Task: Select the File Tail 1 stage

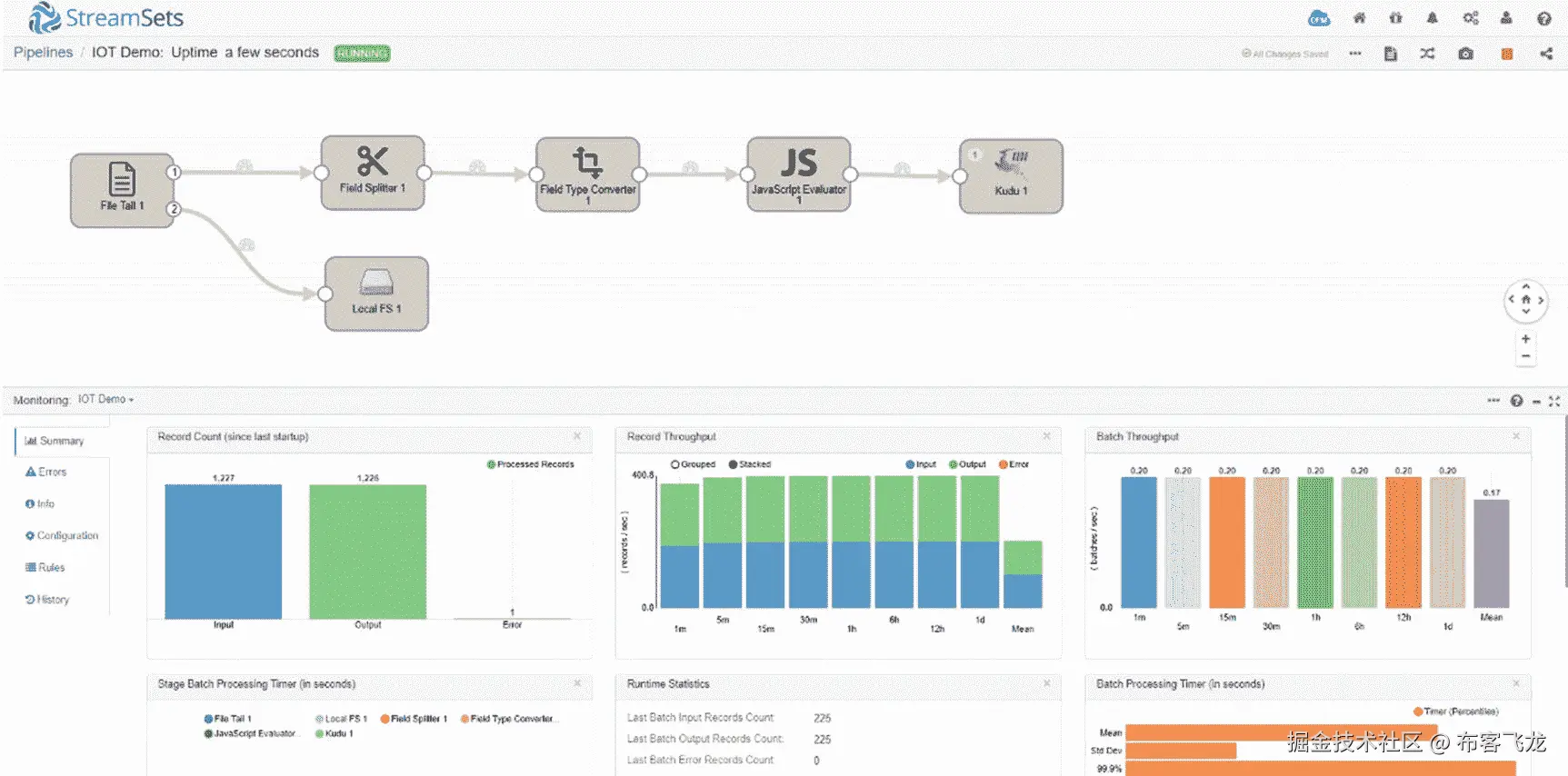Action: coord(122,190)
